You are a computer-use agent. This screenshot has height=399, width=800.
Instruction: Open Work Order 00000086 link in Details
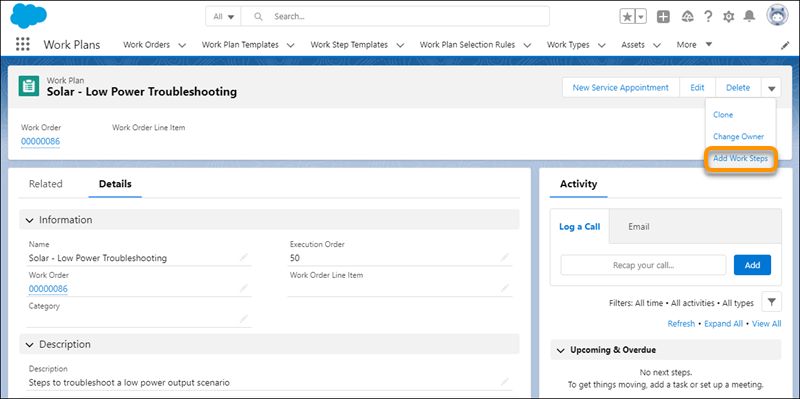click(48, 289)
